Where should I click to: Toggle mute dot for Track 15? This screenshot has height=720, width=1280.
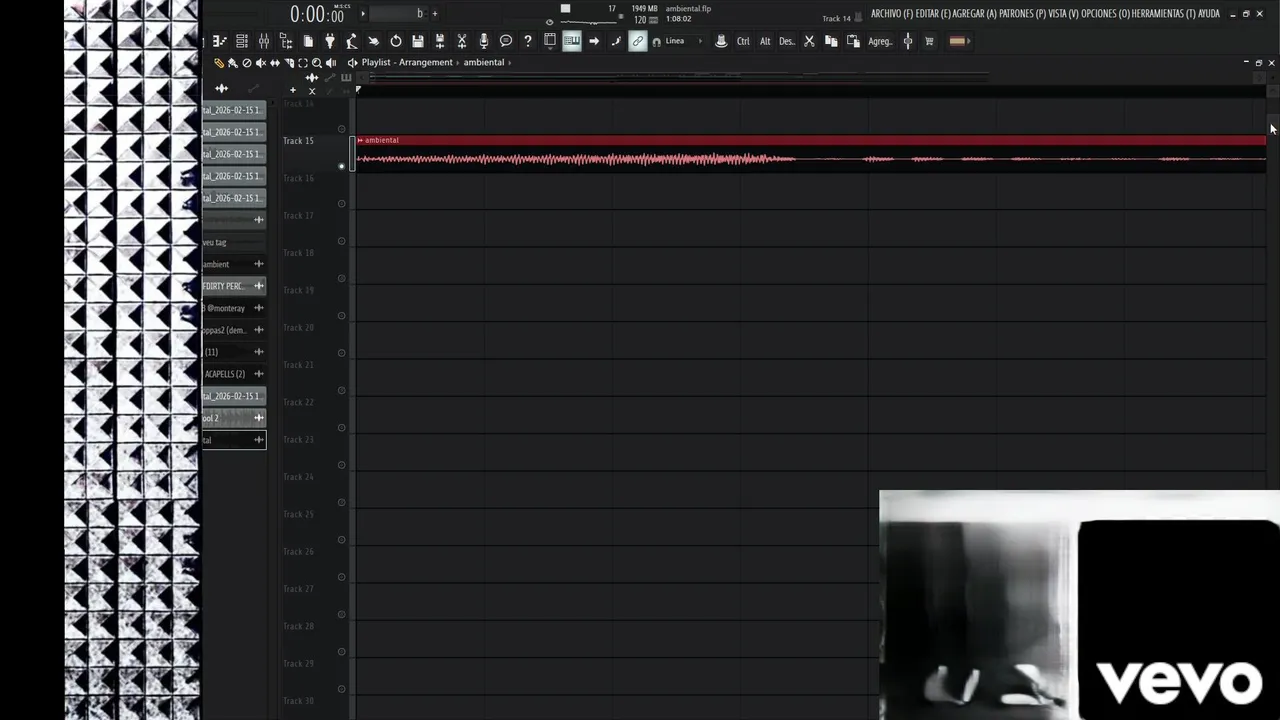[x=342, y=166]
